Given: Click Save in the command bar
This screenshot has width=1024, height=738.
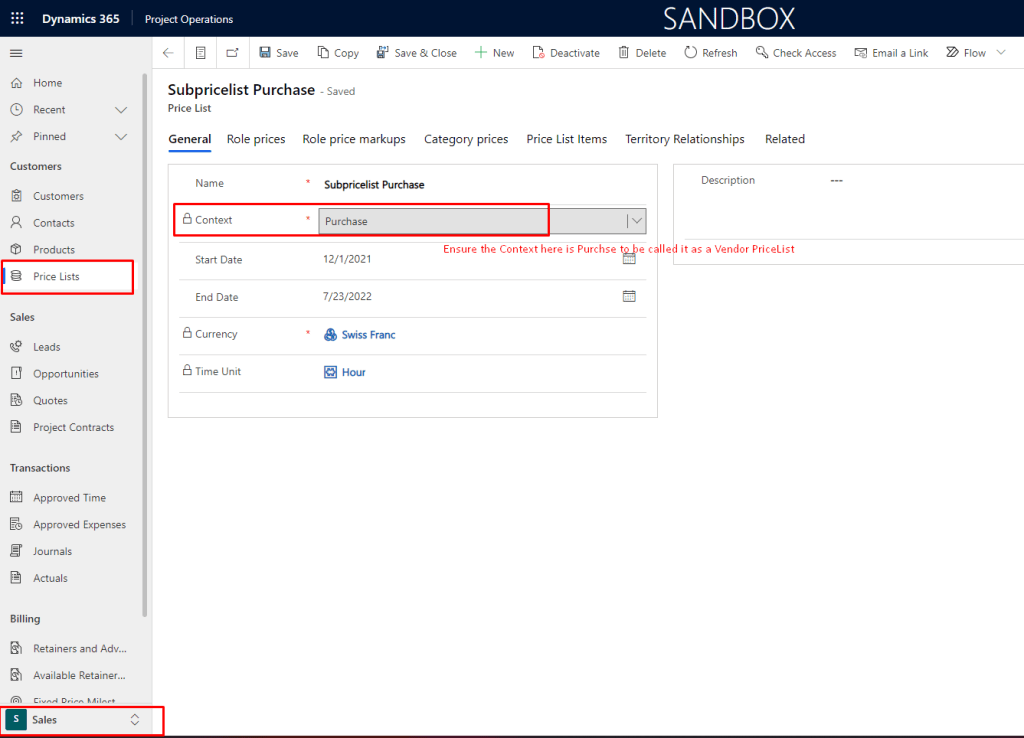Looking at the screenshot, I should pos(278,53).
